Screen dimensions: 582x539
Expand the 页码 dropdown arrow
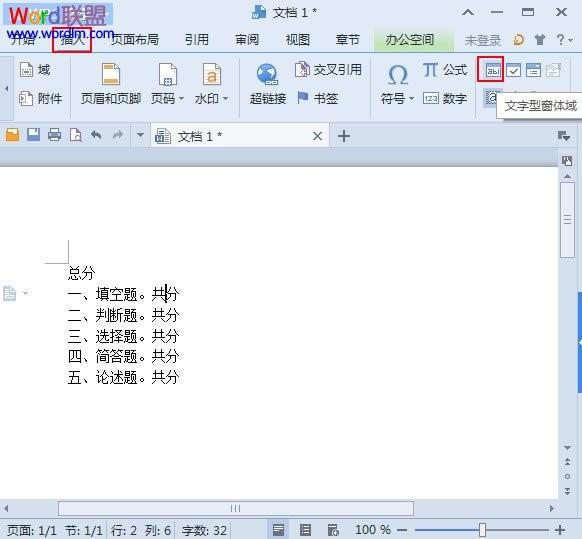pyautogui.click(x=182, y=99)
